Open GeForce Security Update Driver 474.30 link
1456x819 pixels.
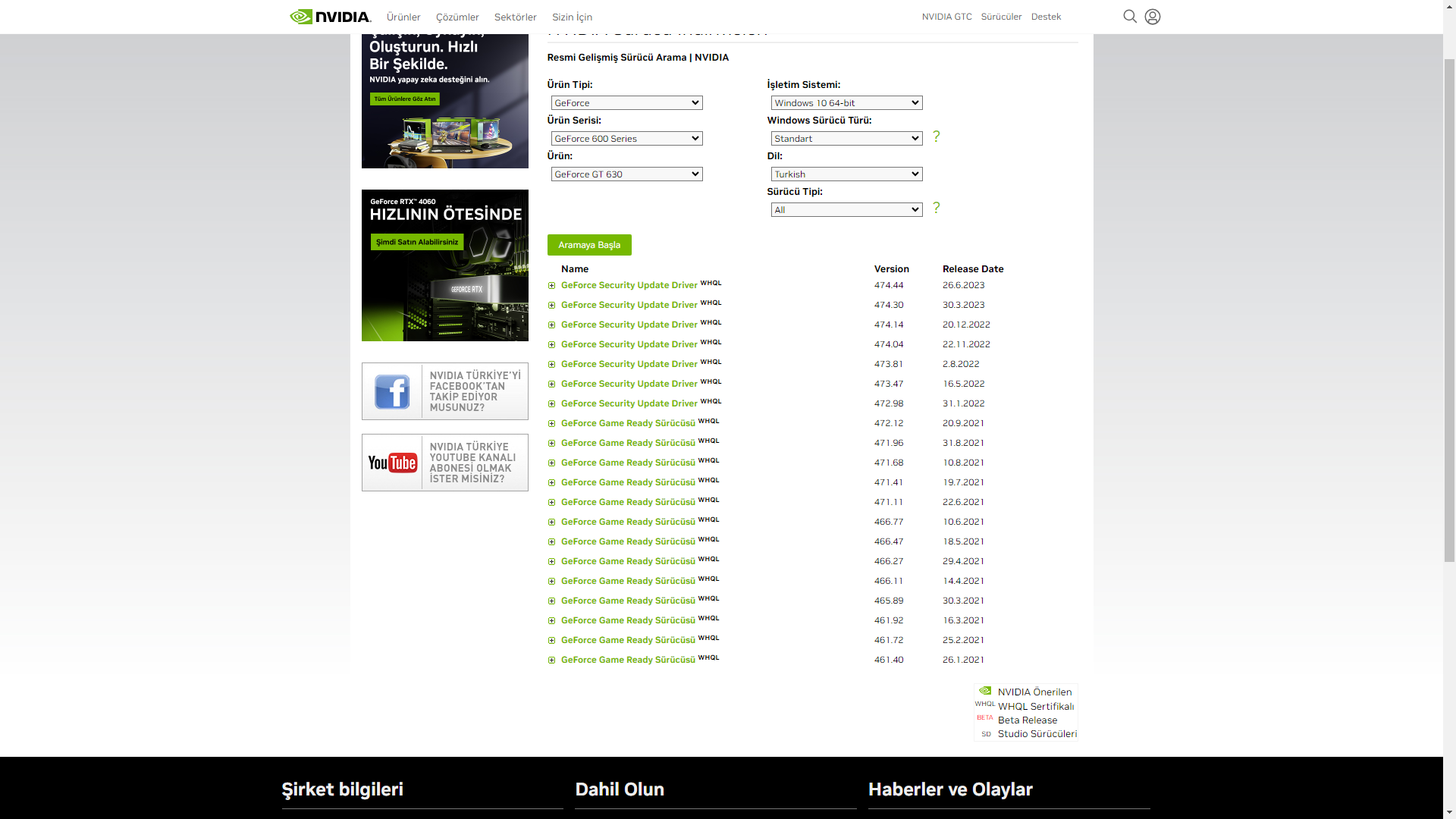[x=629, y=305]
